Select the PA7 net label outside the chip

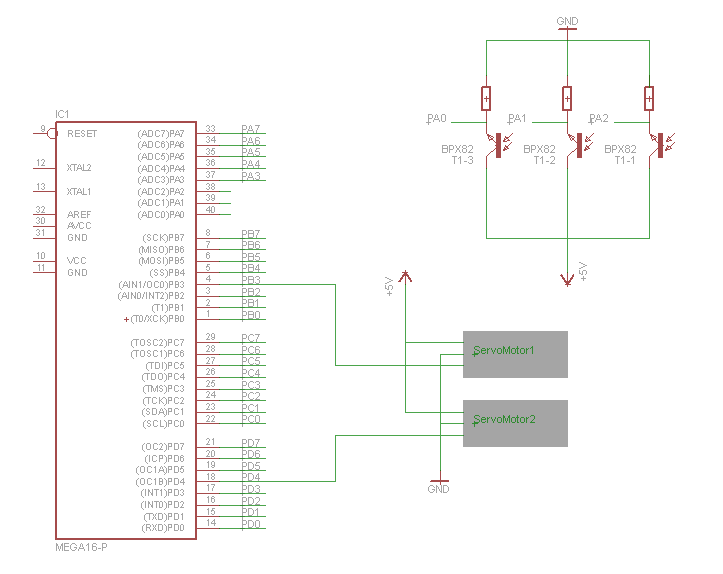(x=251, y=129)
